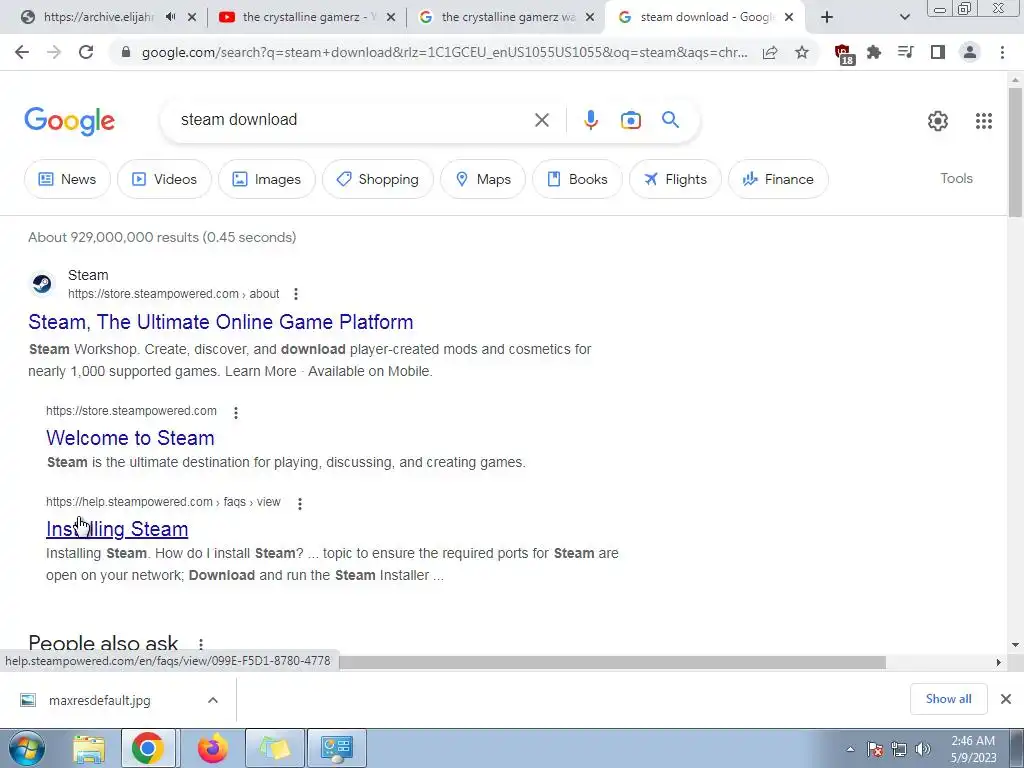Click Steam favicon in first result
This screenshot has height=768, width=1024.
(x=42, y=284)
